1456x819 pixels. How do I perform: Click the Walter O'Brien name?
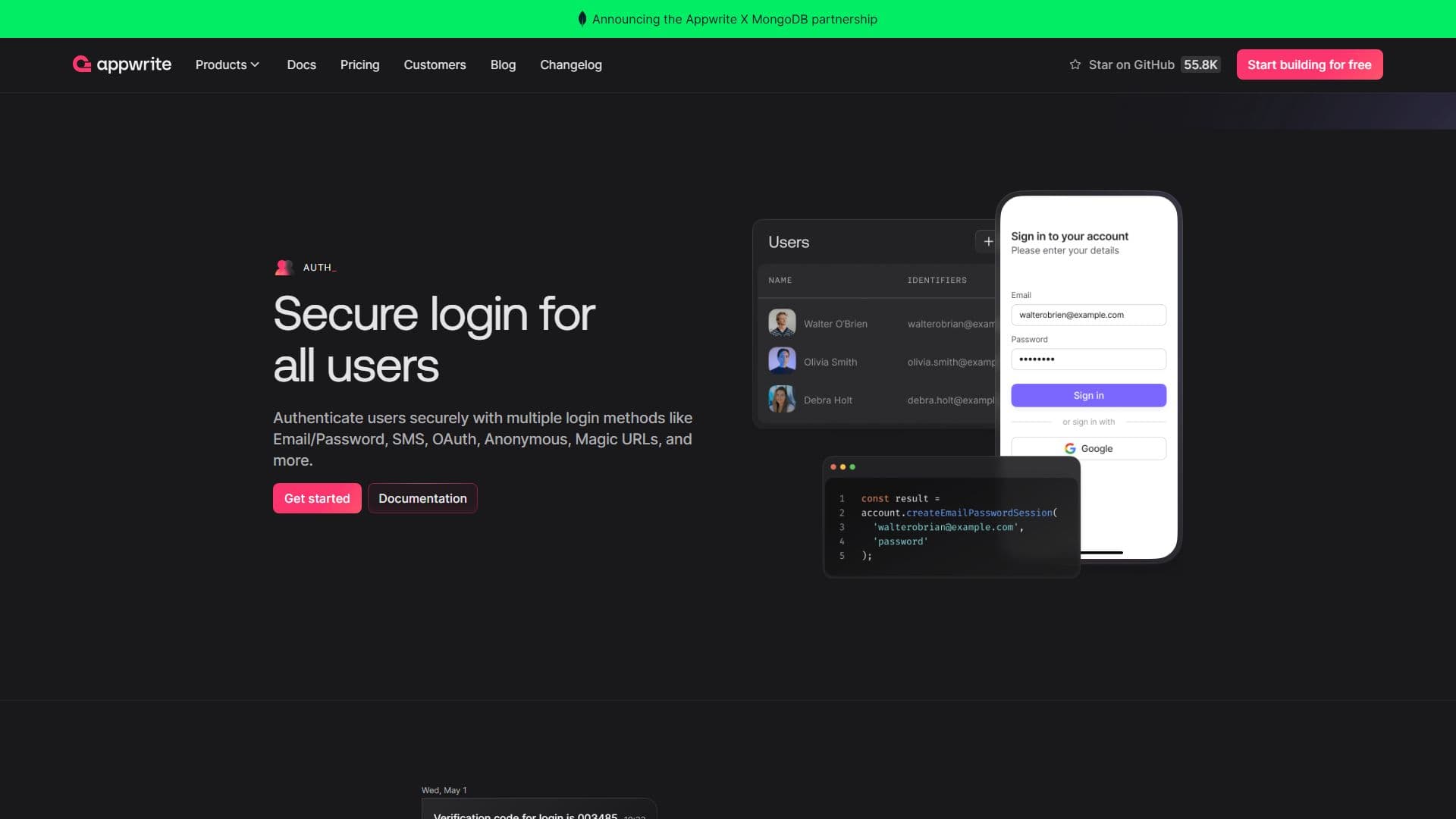click(835, 324)
